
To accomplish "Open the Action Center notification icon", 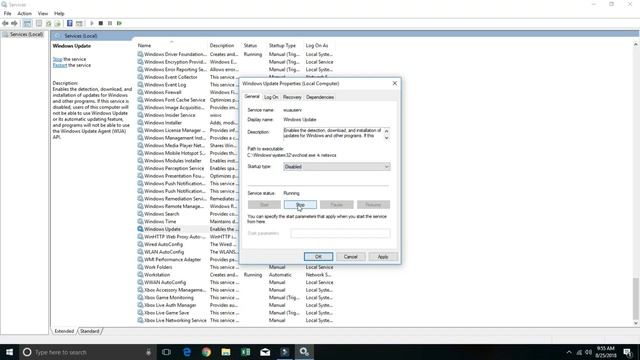I will click(x=627, y=352).
